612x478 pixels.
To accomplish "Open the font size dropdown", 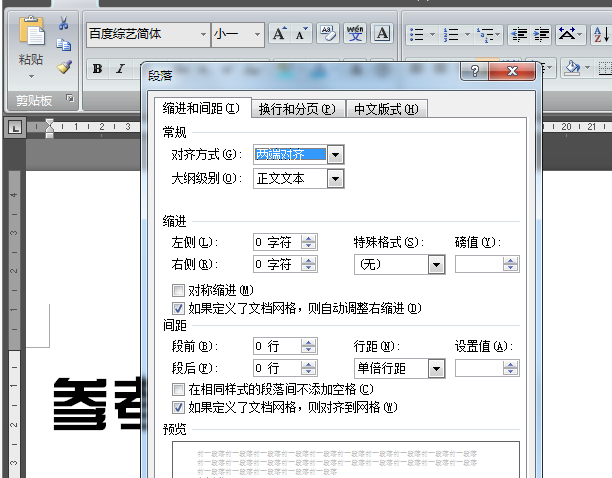I will (257, 34).
